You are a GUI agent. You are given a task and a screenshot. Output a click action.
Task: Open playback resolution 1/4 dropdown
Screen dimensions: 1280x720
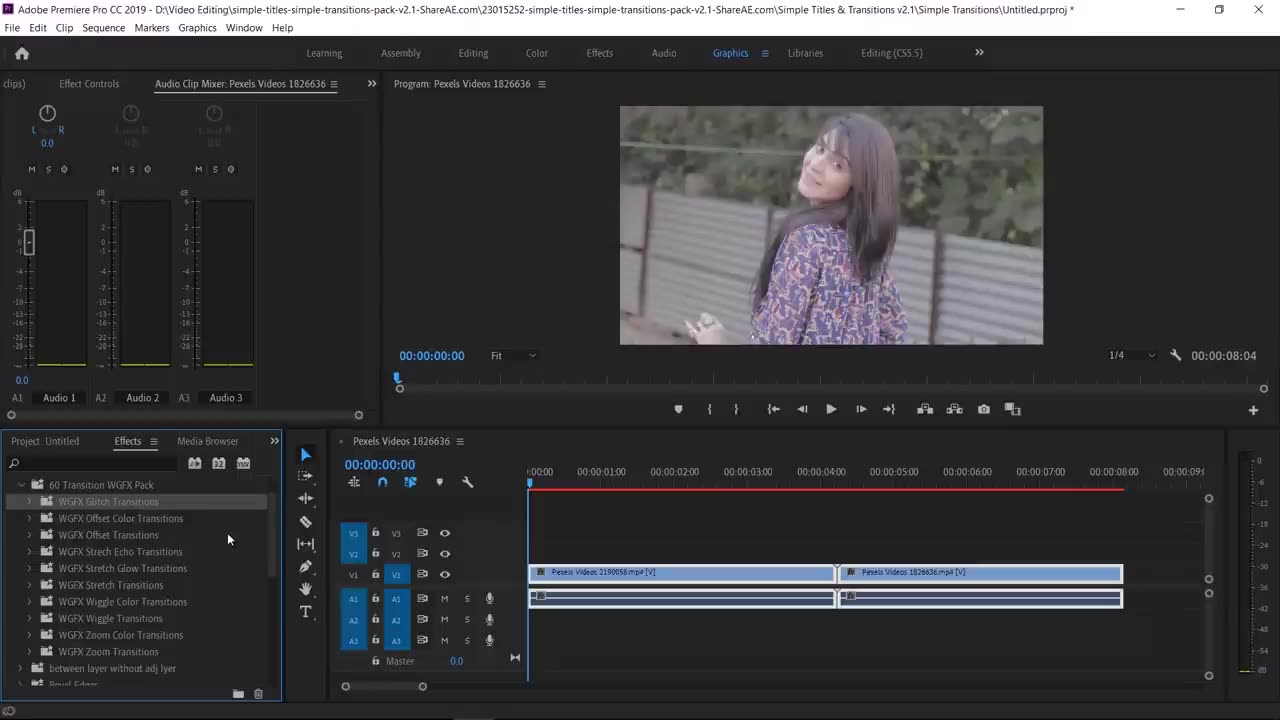click(1132, 355)
